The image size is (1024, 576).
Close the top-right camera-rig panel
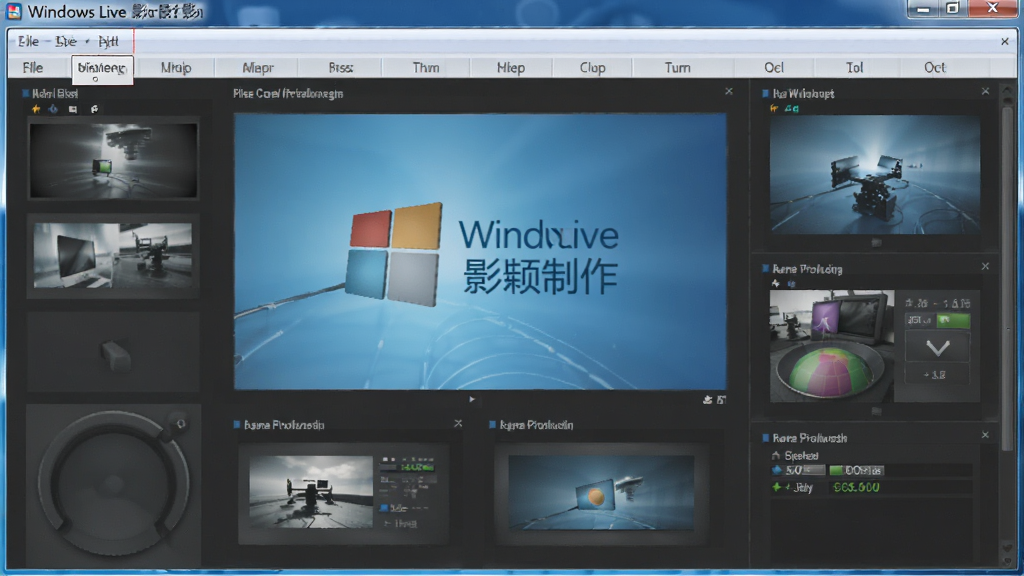click(x=985, y=91)
